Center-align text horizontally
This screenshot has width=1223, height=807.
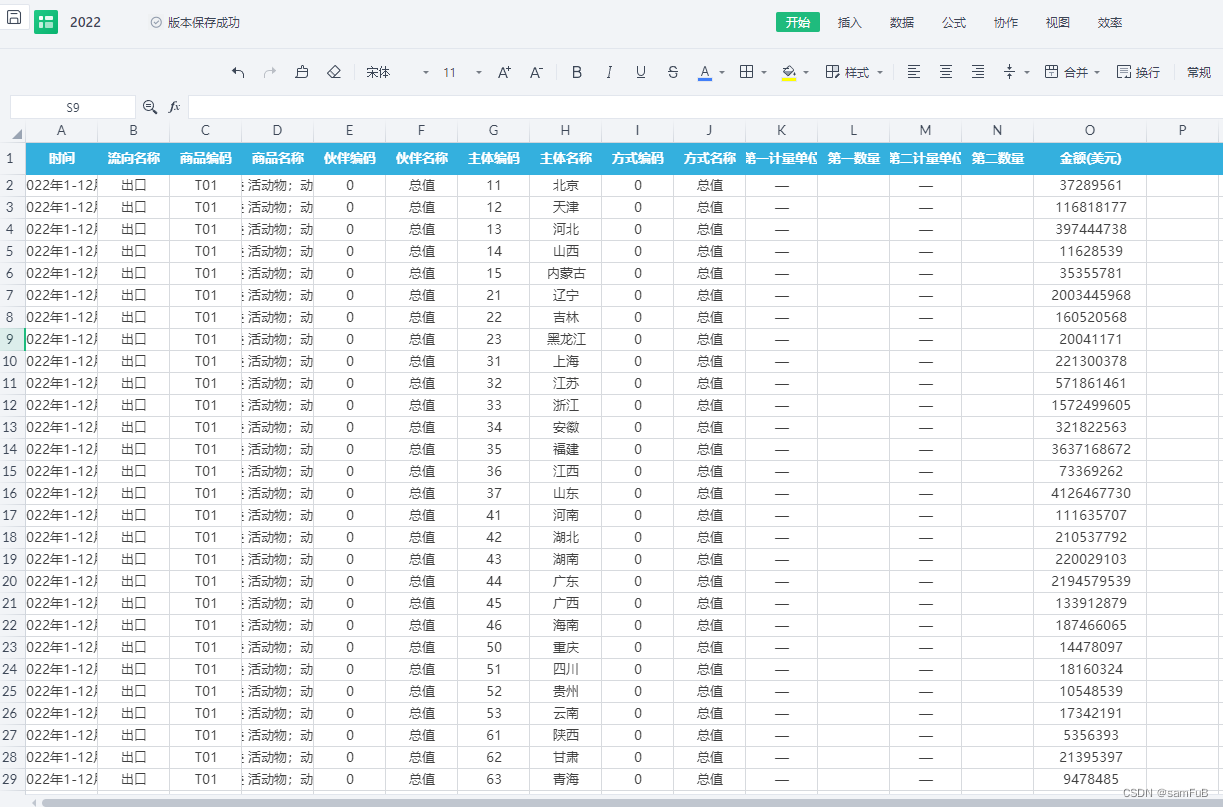tap(946, 72)
